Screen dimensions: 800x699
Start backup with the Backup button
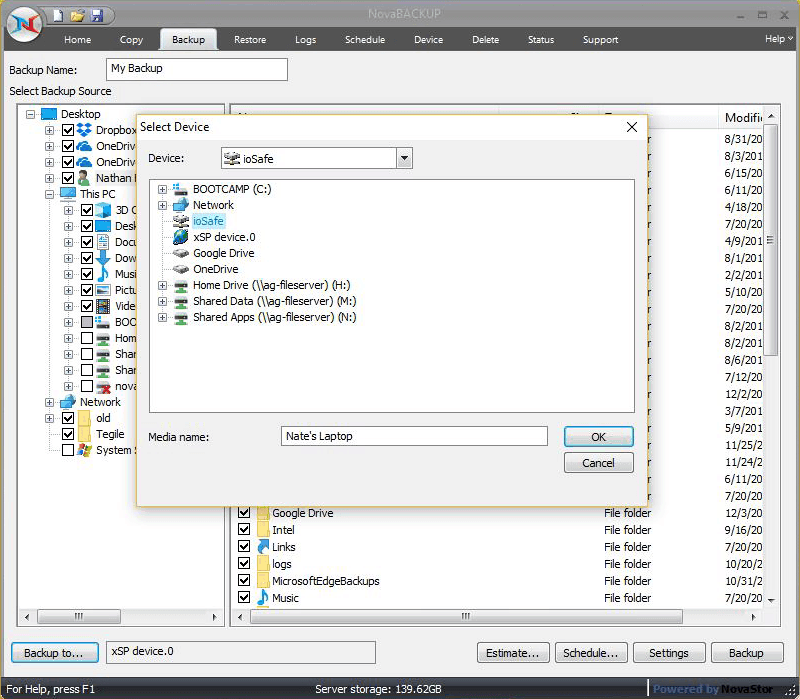coord(746,653)
